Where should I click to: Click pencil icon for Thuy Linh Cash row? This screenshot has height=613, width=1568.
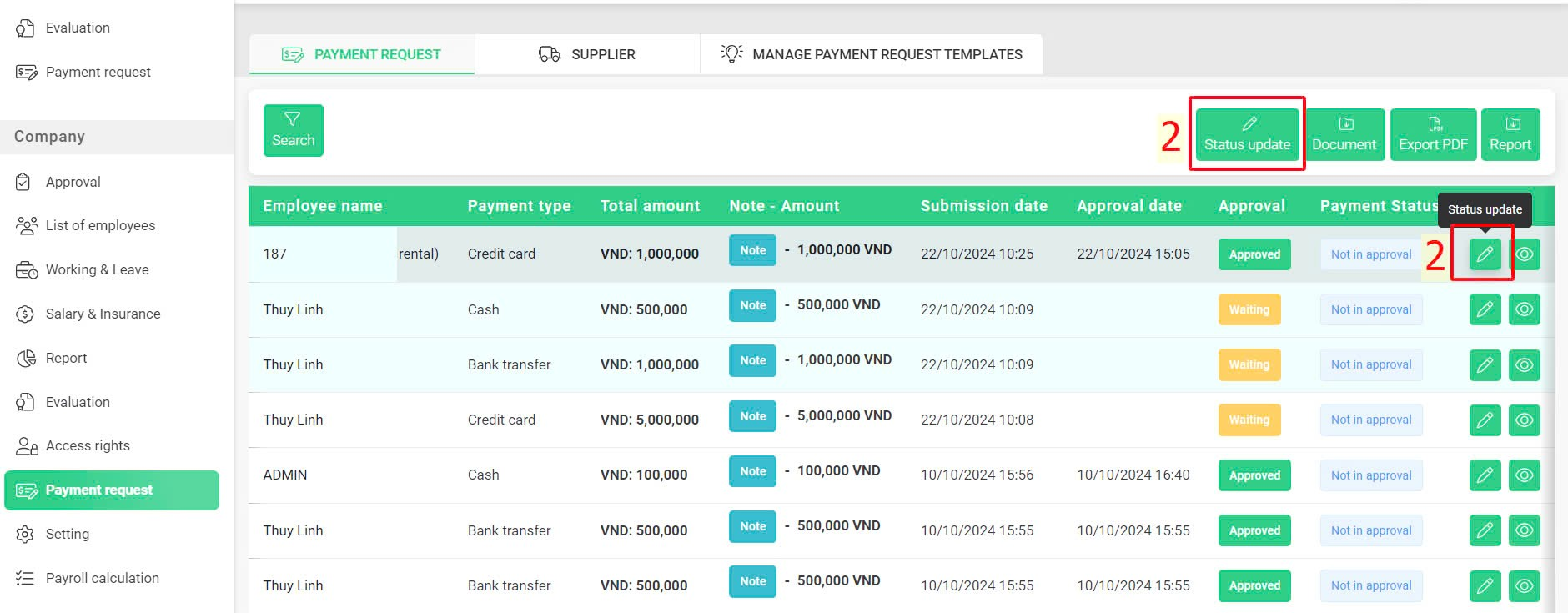coord(1485,309)
